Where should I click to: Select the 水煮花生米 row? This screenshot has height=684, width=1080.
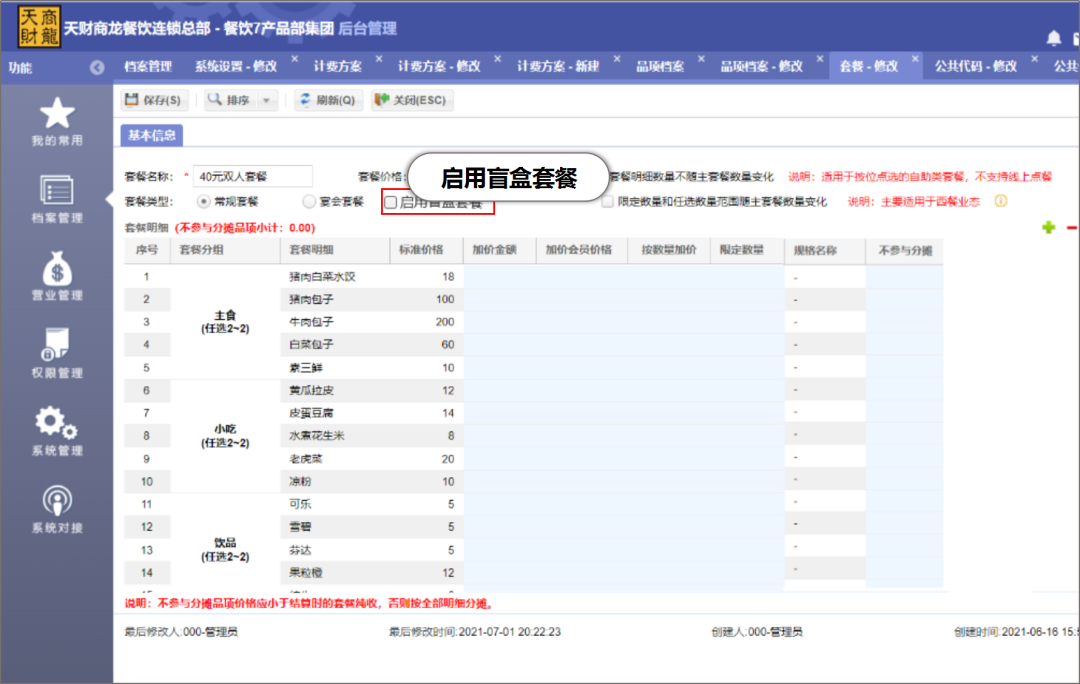tap(533, 436)
